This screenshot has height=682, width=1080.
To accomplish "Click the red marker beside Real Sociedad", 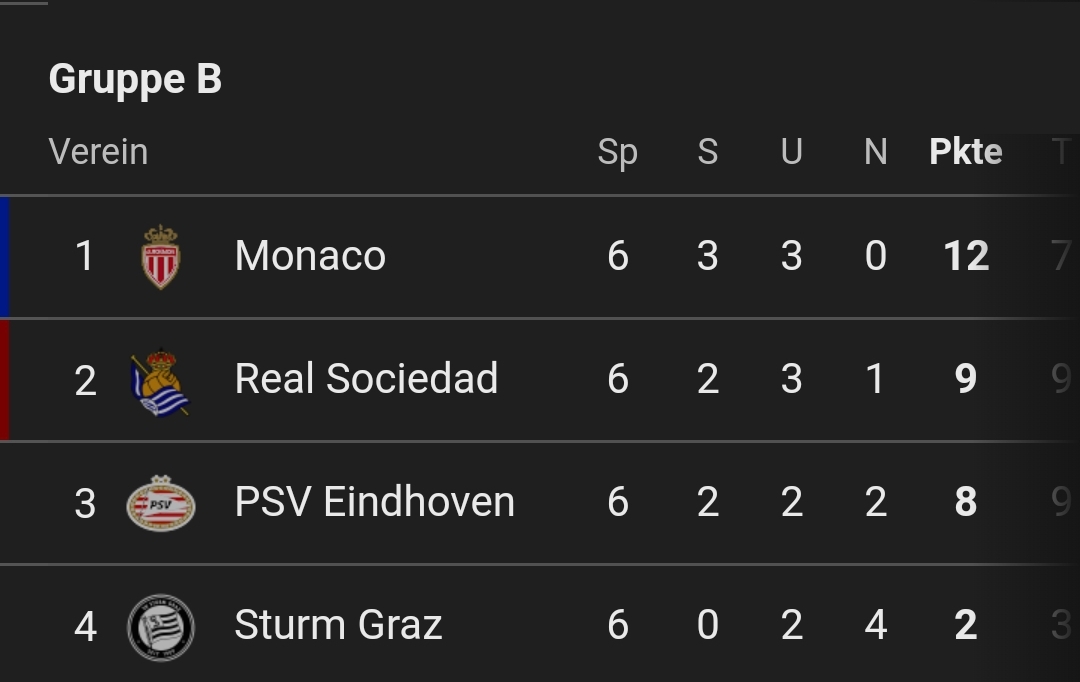I will point(5,380).
